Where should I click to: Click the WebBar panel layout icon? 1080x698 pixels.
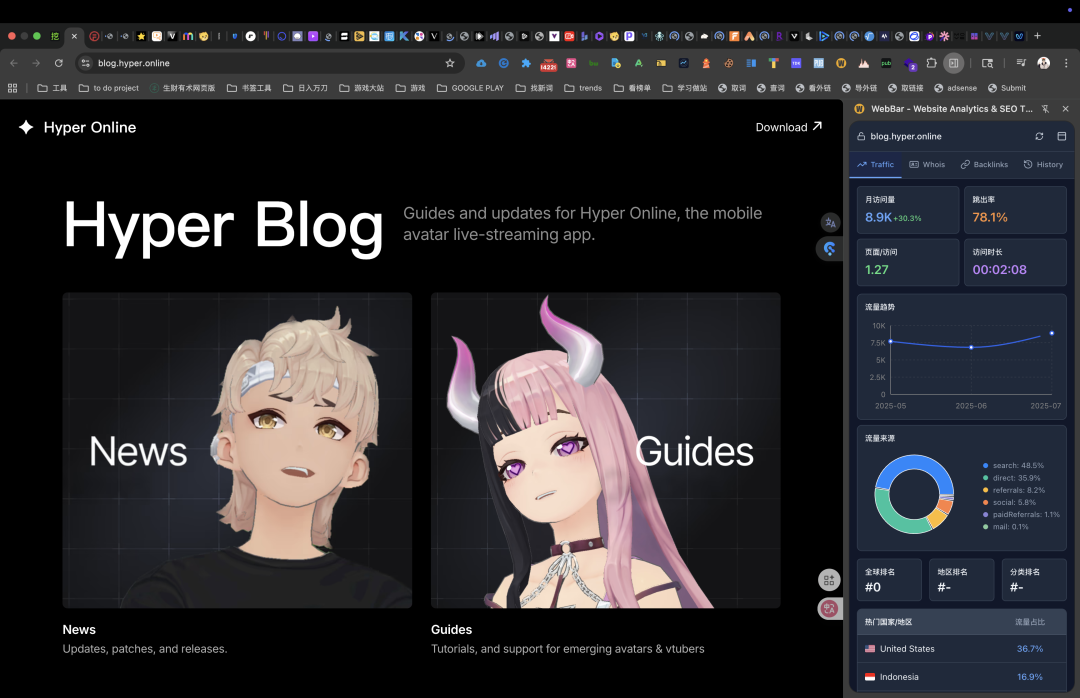pyautogui.click(x=1061, y=136)
